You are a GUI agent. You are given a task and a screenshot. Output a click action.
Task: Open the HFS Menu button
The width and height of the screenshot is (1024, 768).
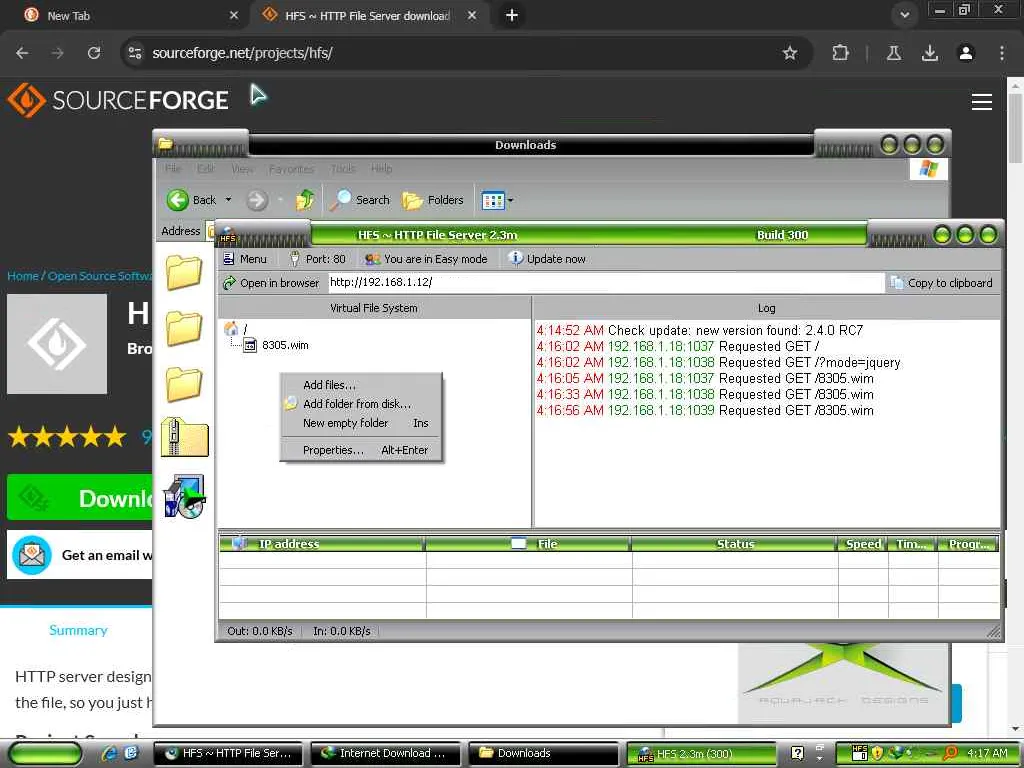point(245,259)
